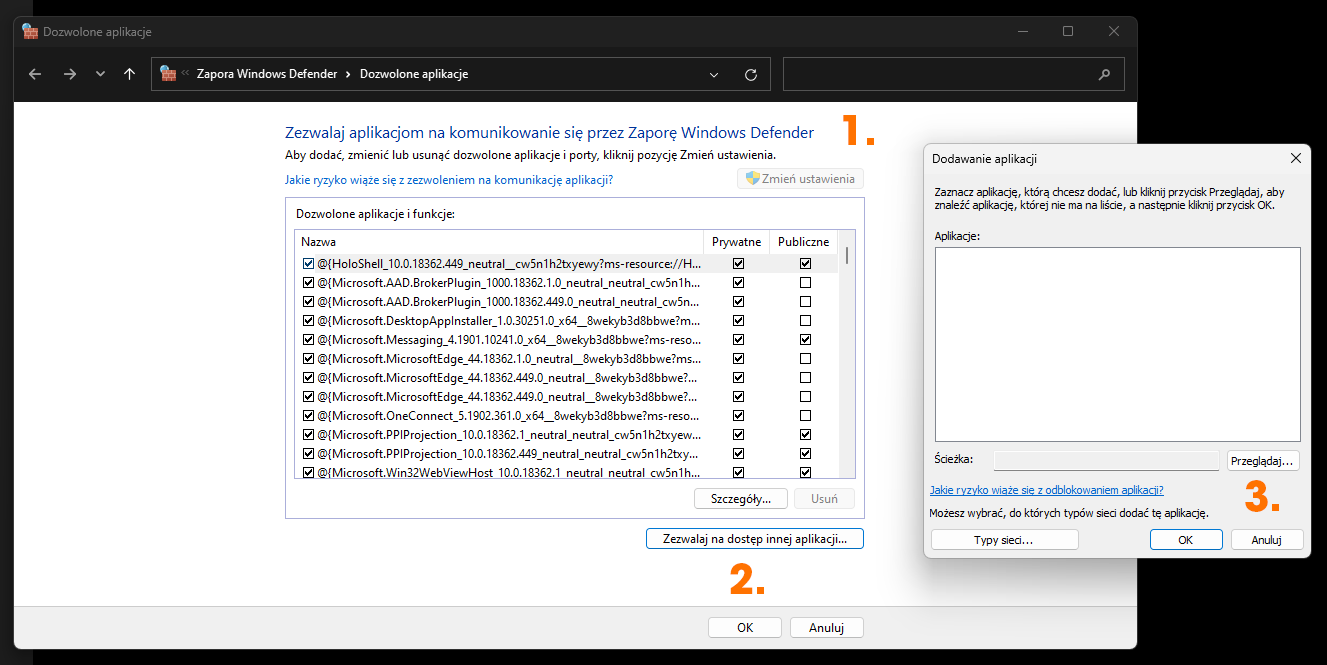Toggle Publiczne checkbox for HoloShell row
1327x665 pixels.
(805, 264)
